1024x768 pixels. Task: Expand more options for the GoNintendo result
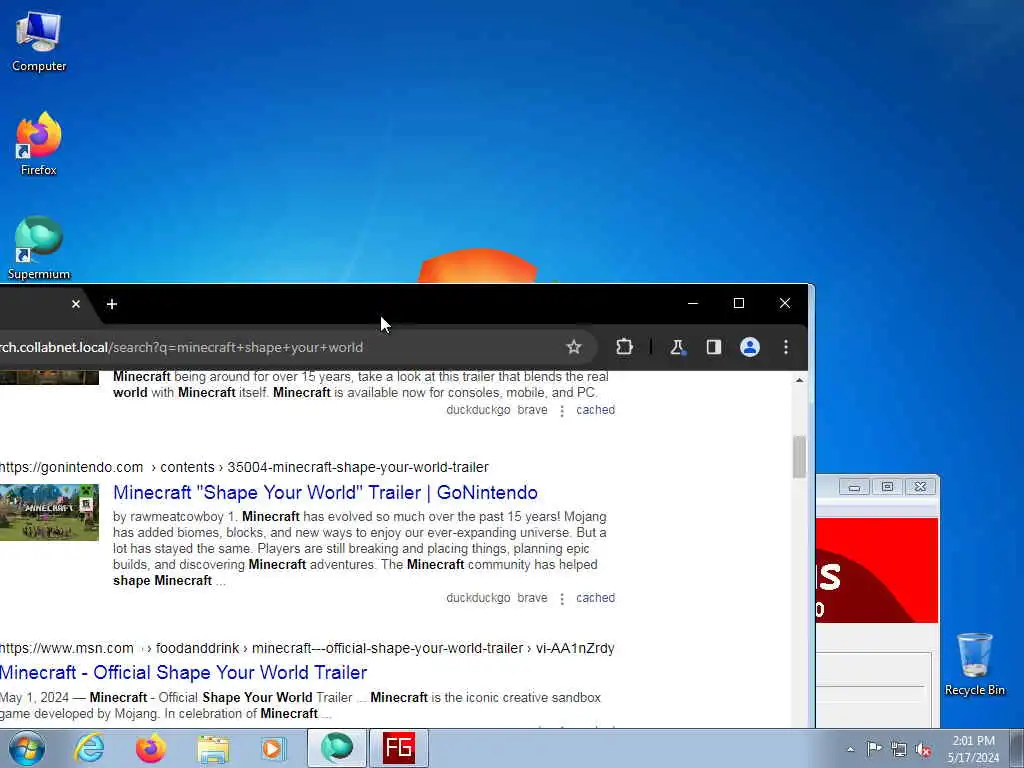tap(562, 599)
